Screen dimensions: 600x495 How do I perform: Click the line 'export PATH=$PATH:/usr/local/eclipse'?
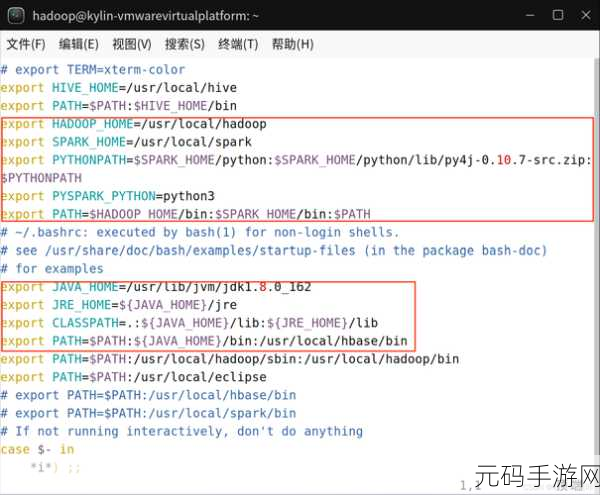coord(133,377)
